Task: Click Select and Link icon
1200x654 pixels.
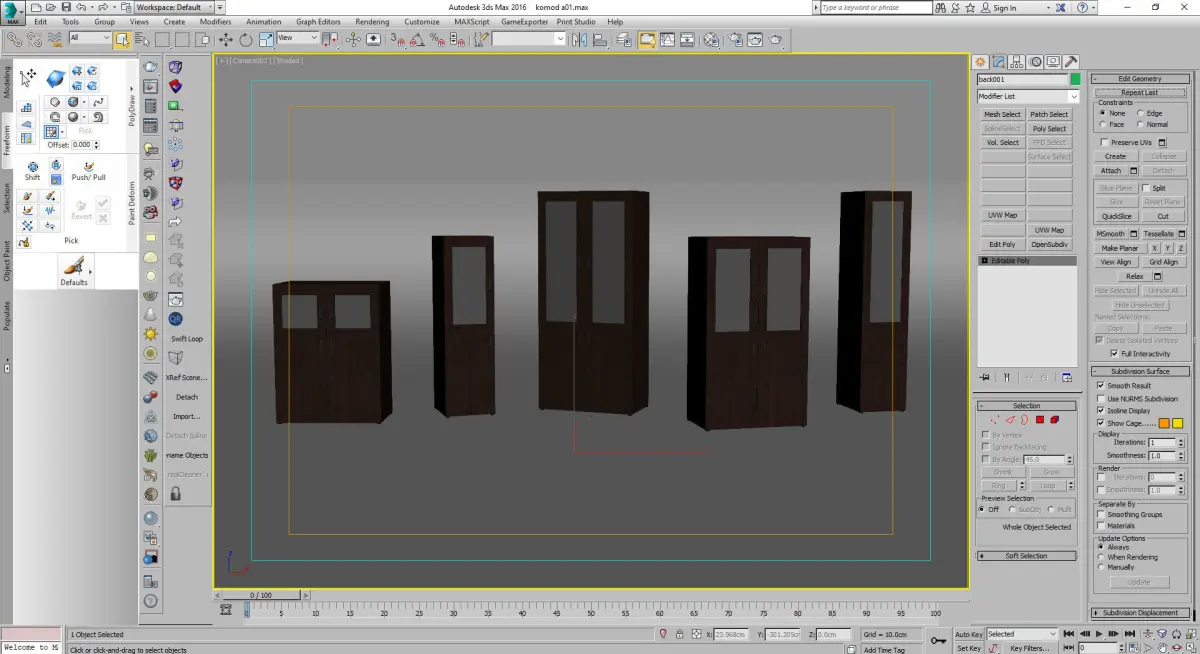Action: point(13,40)
